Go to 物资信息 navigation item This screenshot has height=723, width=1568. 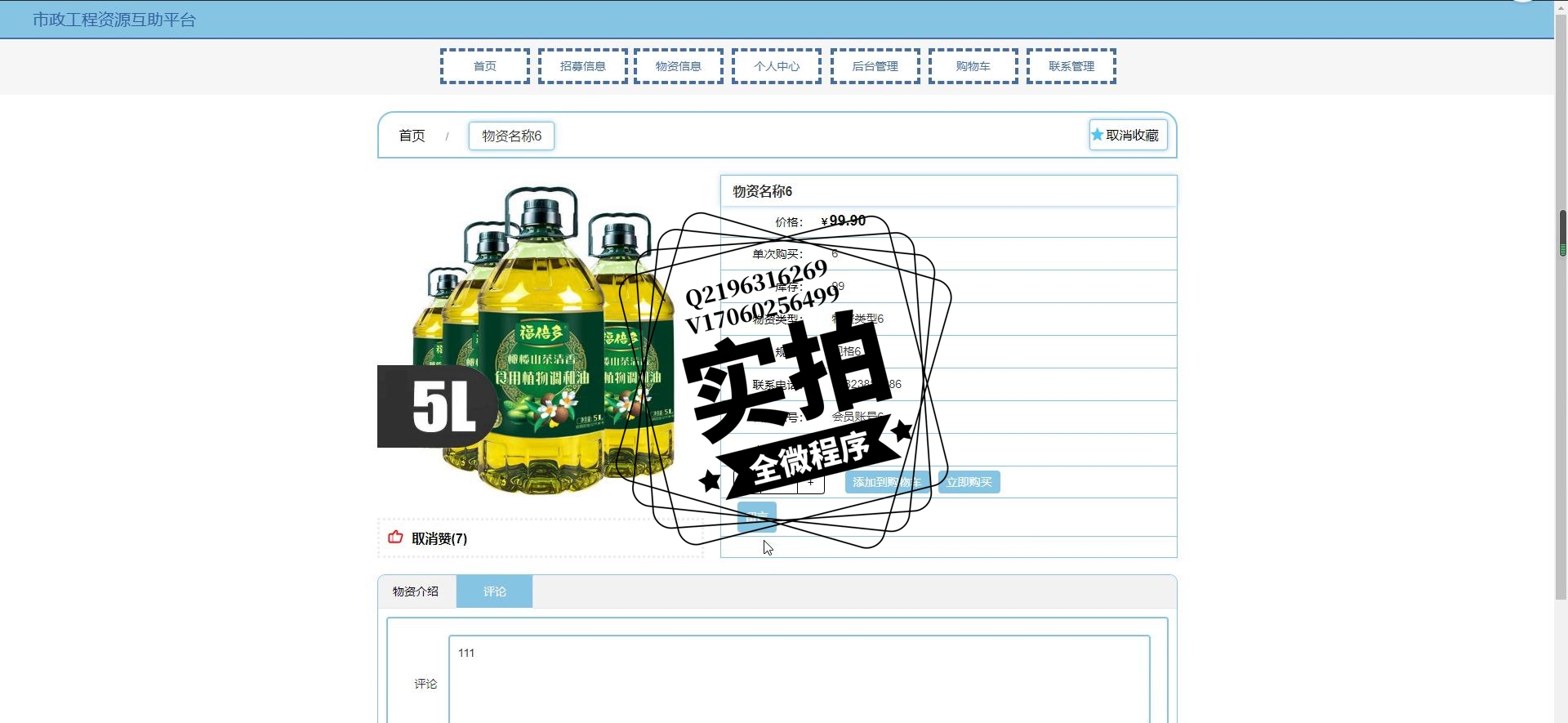[x=679, y=66]
